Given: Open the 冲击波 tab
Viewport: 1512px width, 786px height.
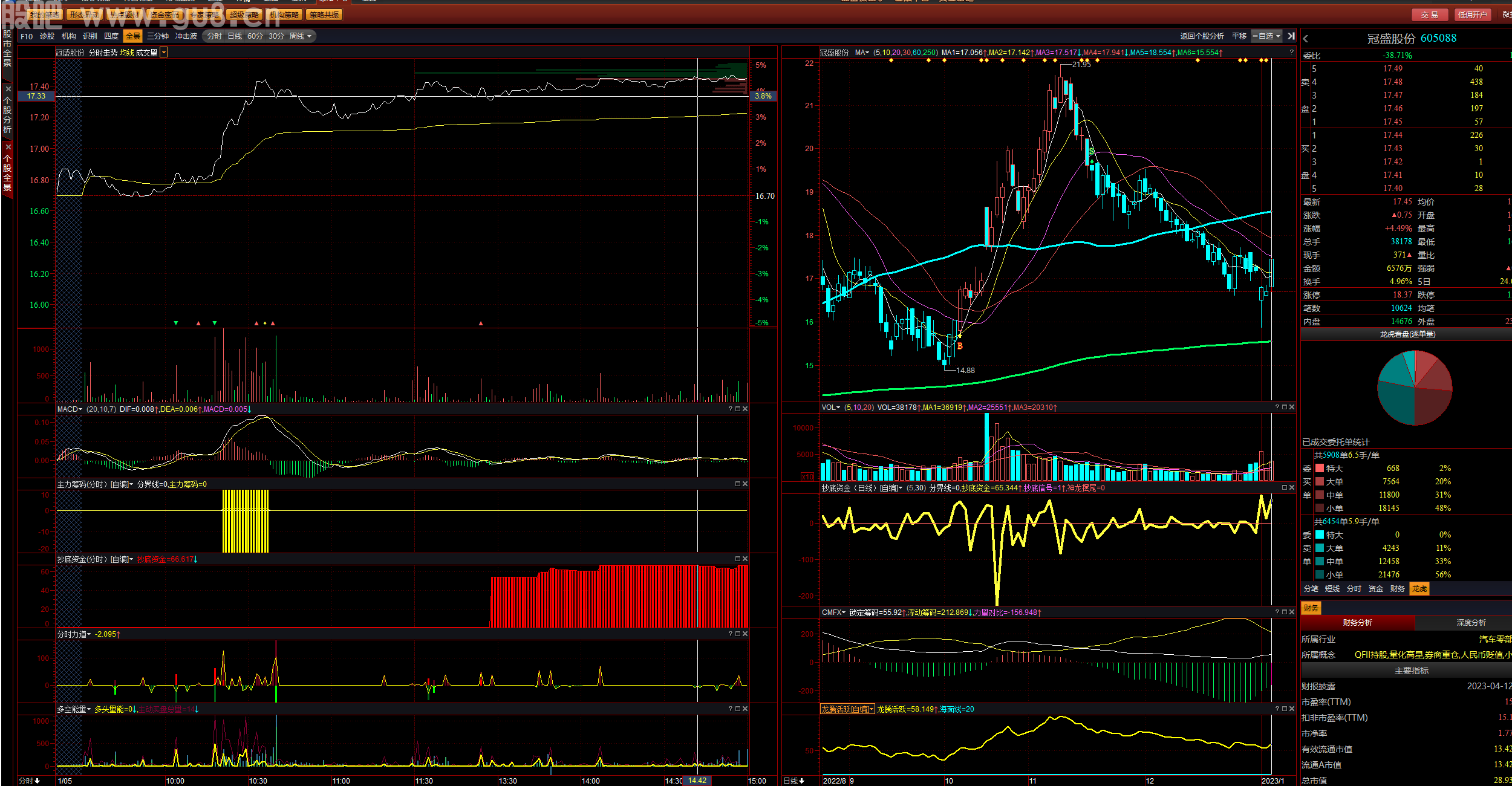Looking at the screenshot, I should [x=186, y=36].
